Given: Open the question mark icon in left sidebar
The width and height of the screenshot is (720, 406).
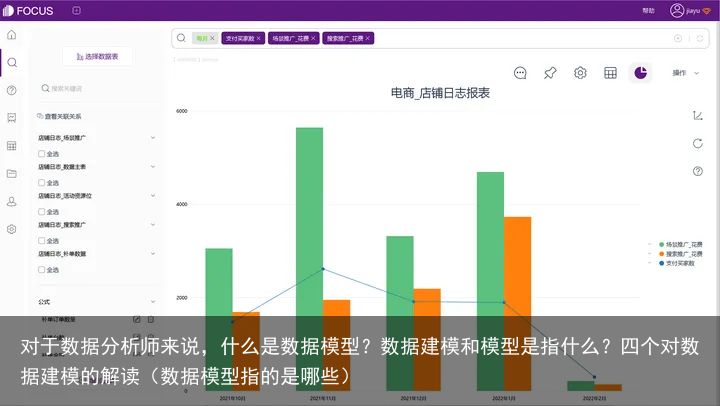Looking at the screenshot, I should pos(12,90).
